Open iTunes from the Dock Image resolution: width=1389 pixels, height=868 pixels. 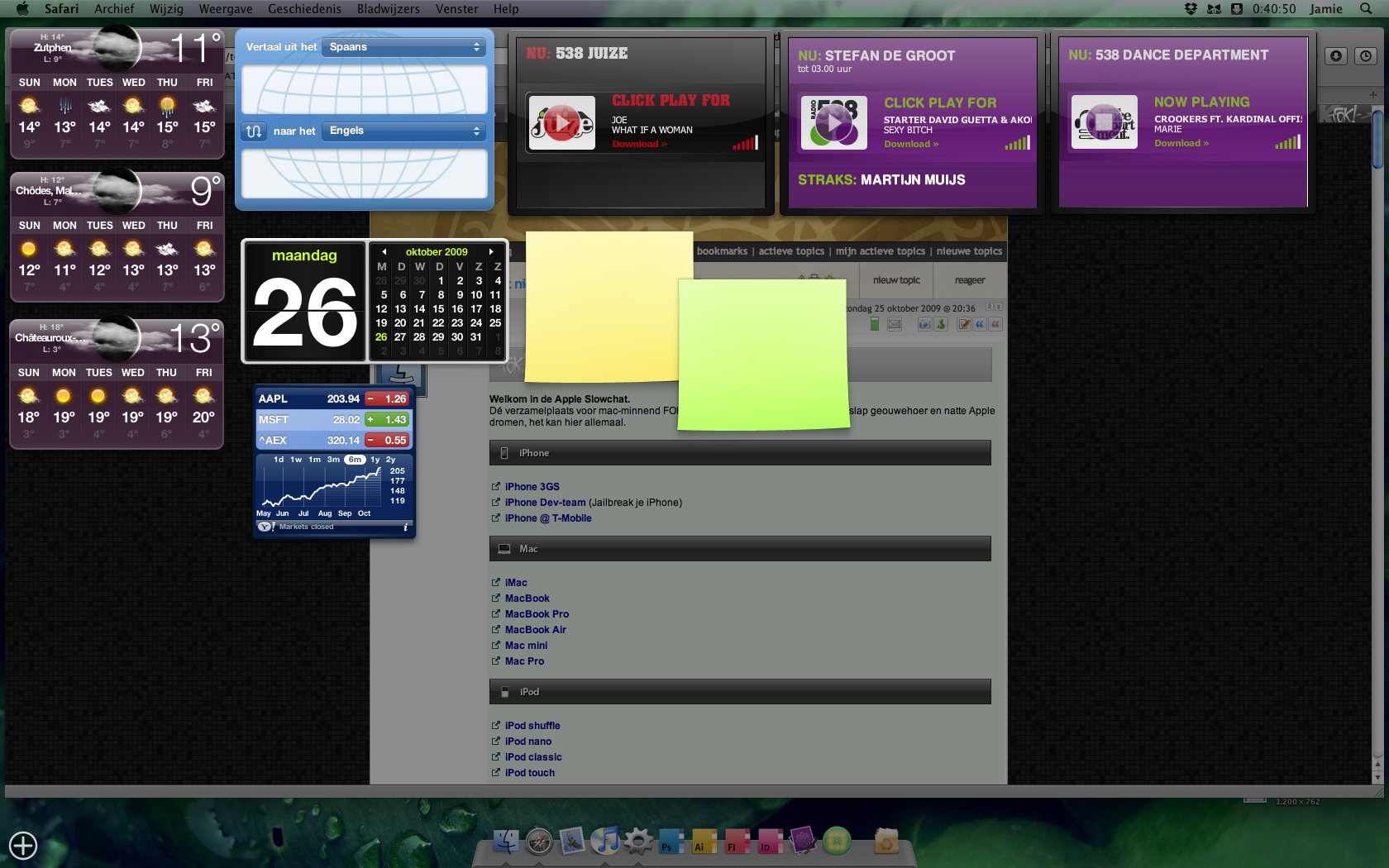click(x=605, y=842)
